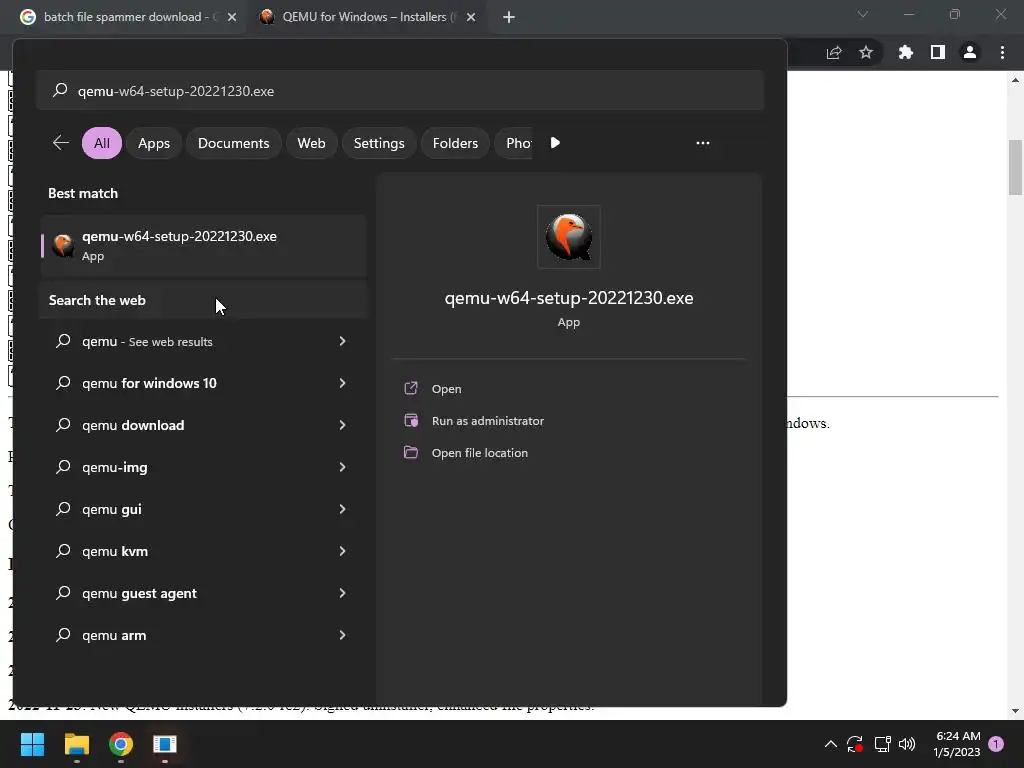Click the Chrome page vertical scrollbar thumb
The image size is (1024, 768).
tap(1015, 167)
